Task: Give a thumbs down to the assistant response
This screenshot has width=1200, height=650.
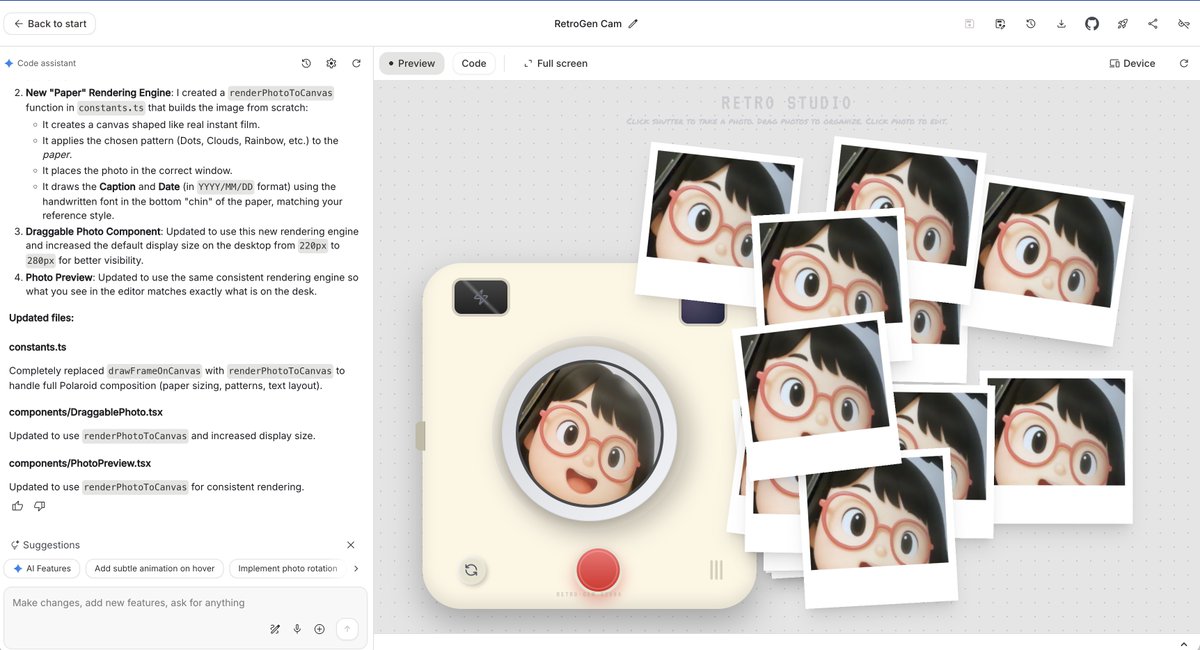Action: point(39,506)
